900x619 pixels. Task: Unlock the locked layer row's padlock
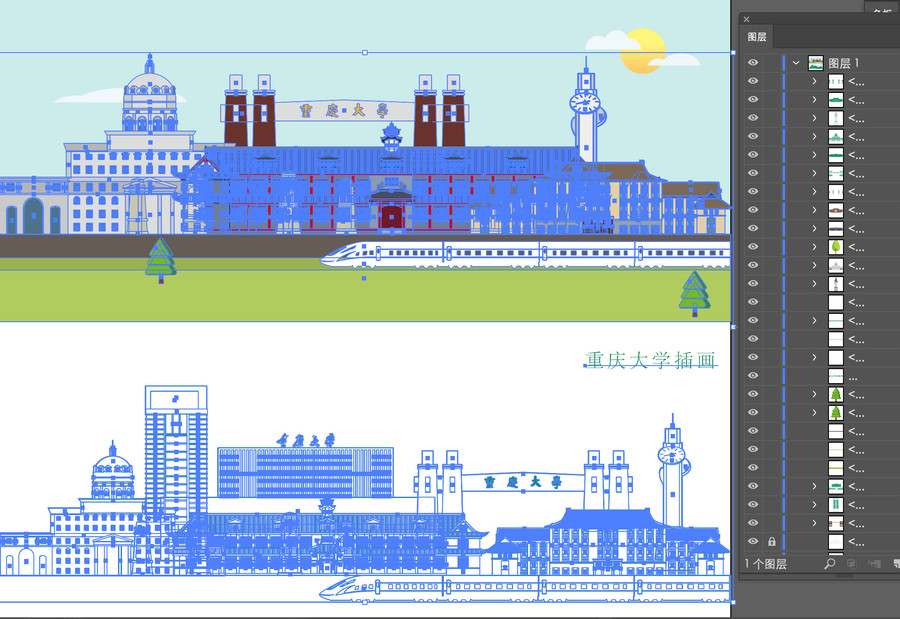[771, 541]
